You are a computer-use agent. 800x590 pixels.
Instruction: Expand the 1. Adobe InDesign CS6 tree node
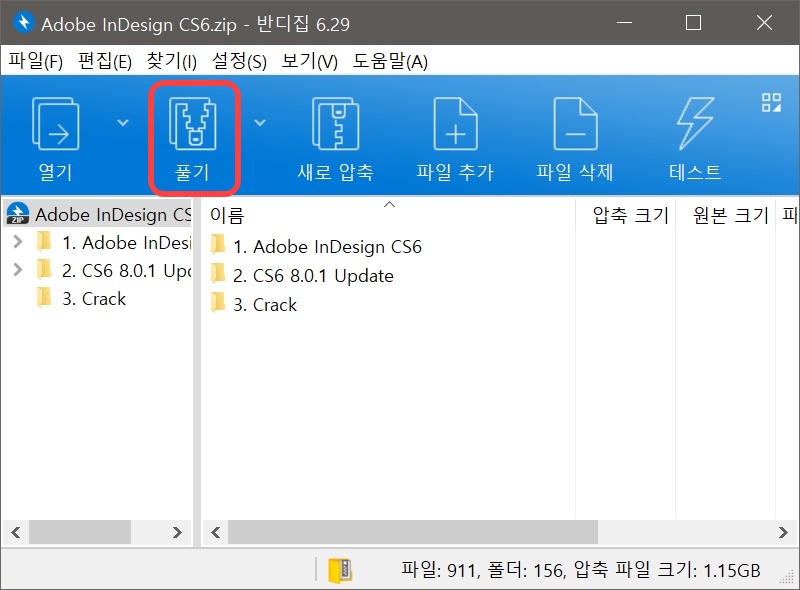coord(19,242)
